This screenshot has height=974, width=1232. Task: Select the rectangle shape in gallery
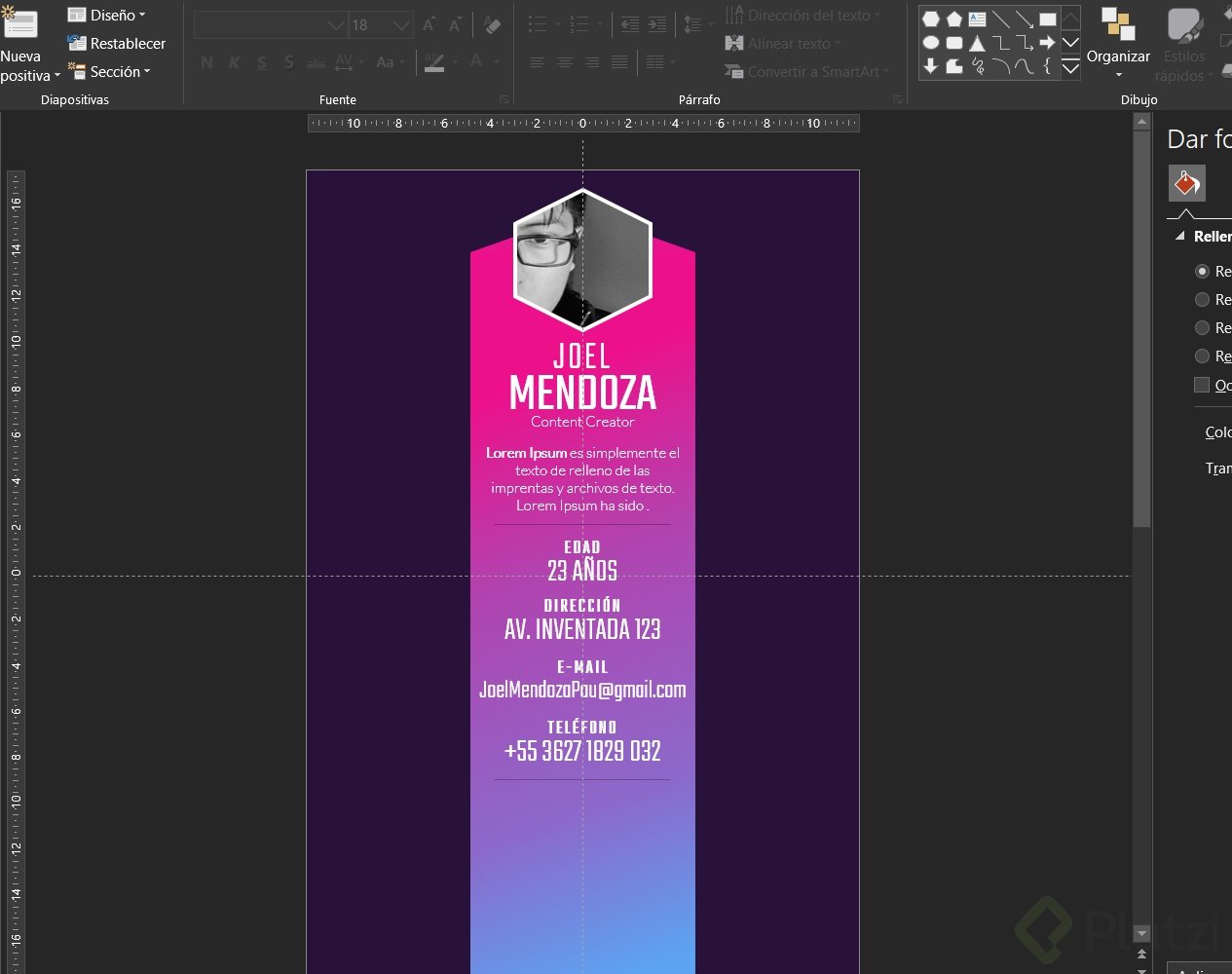(1048, 19)
